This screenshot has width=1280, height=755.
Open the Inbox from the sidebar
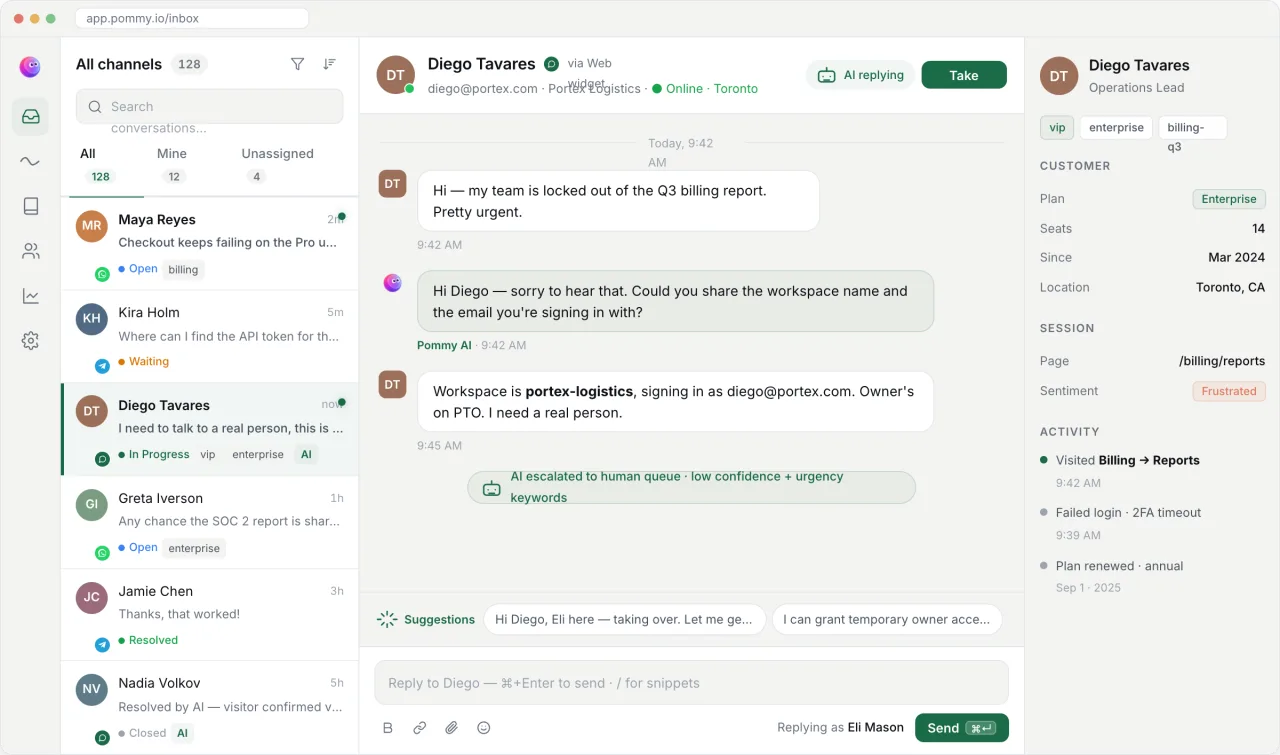click(30, 116)
